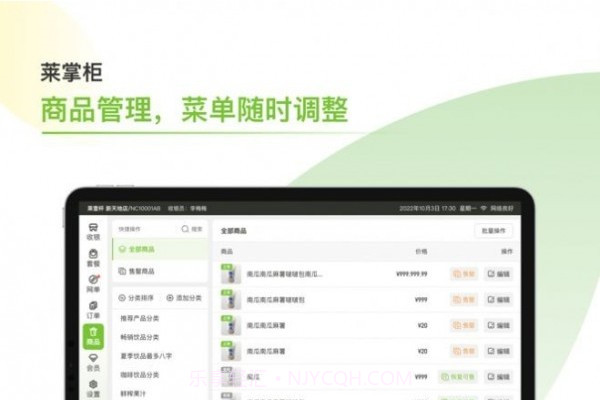Click the 收银员 cashier name in top bar

tap(187, 208)
